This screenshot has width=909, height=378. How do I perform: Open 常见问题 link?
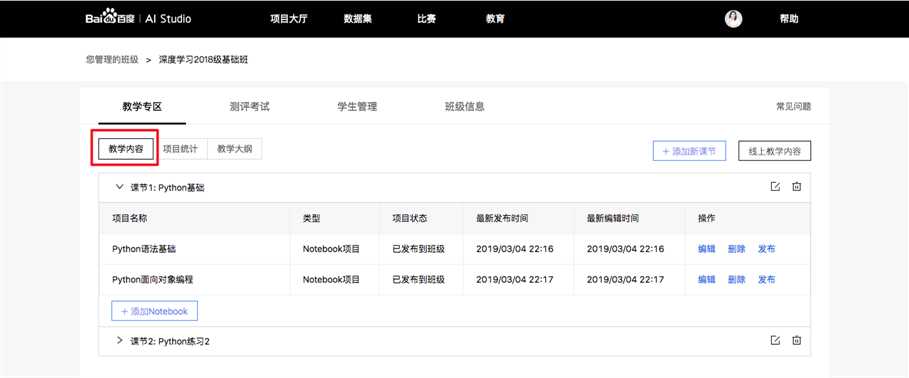pyautogui.click(x=794, y=107)
